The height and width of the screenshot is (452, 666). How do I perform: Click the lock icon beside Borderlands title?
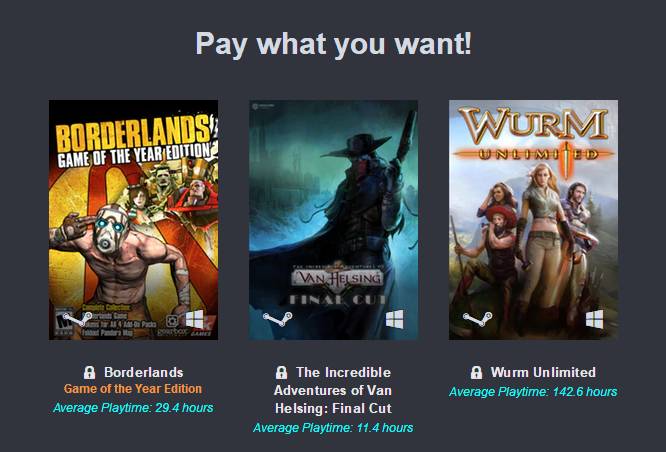coord(89,373)
